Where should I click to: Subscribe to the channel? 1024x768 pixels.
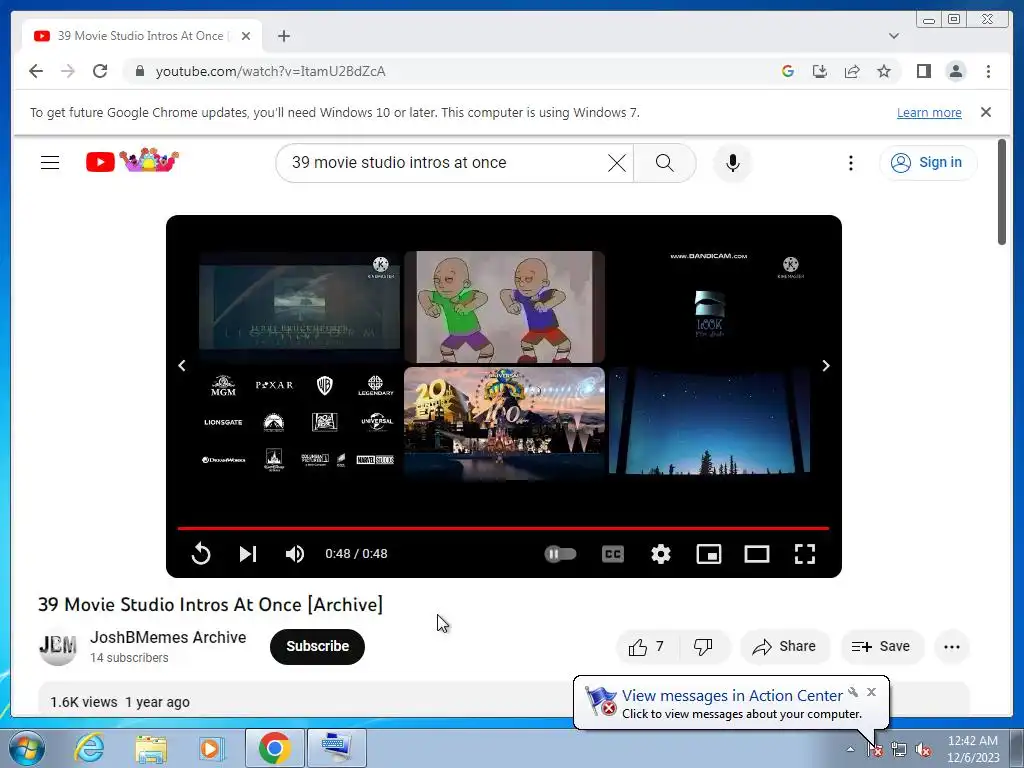[x=317, y=647]
